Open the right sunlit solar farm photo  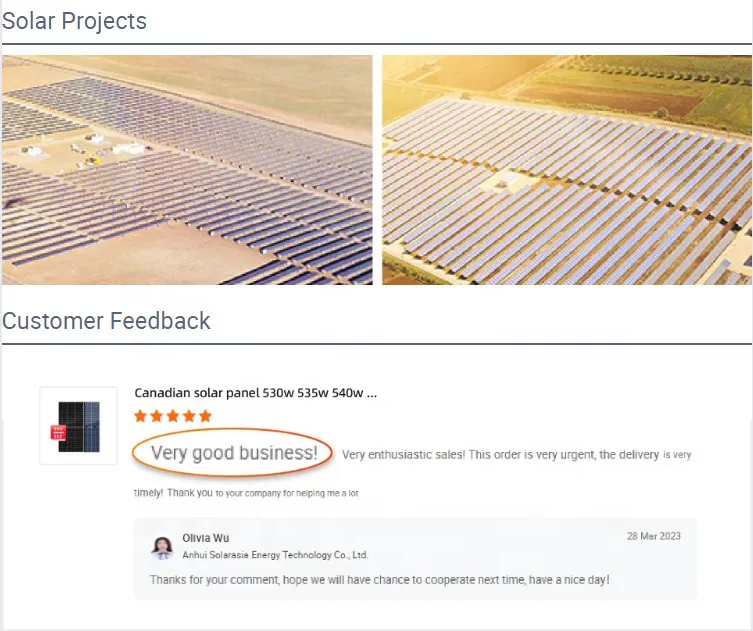(566, 170)
